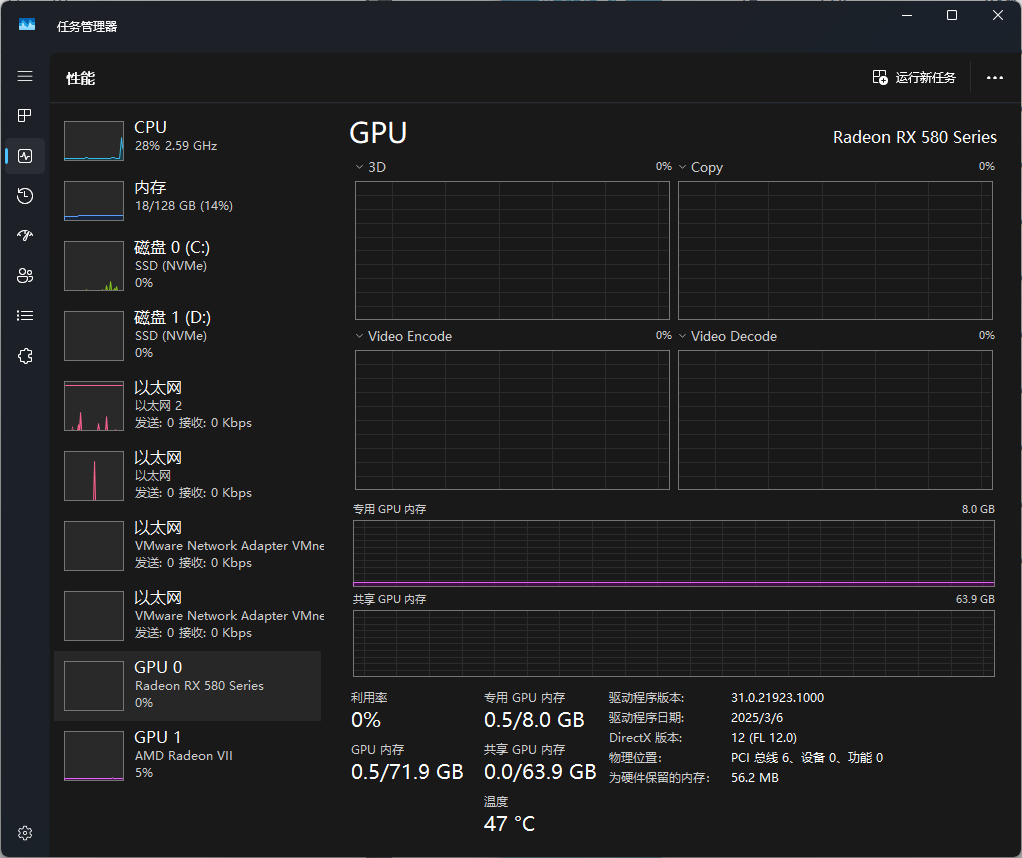Viewport: 1022px width, 858px height.
Task: Open the Startup apps page icon
Action: point(25,236)
